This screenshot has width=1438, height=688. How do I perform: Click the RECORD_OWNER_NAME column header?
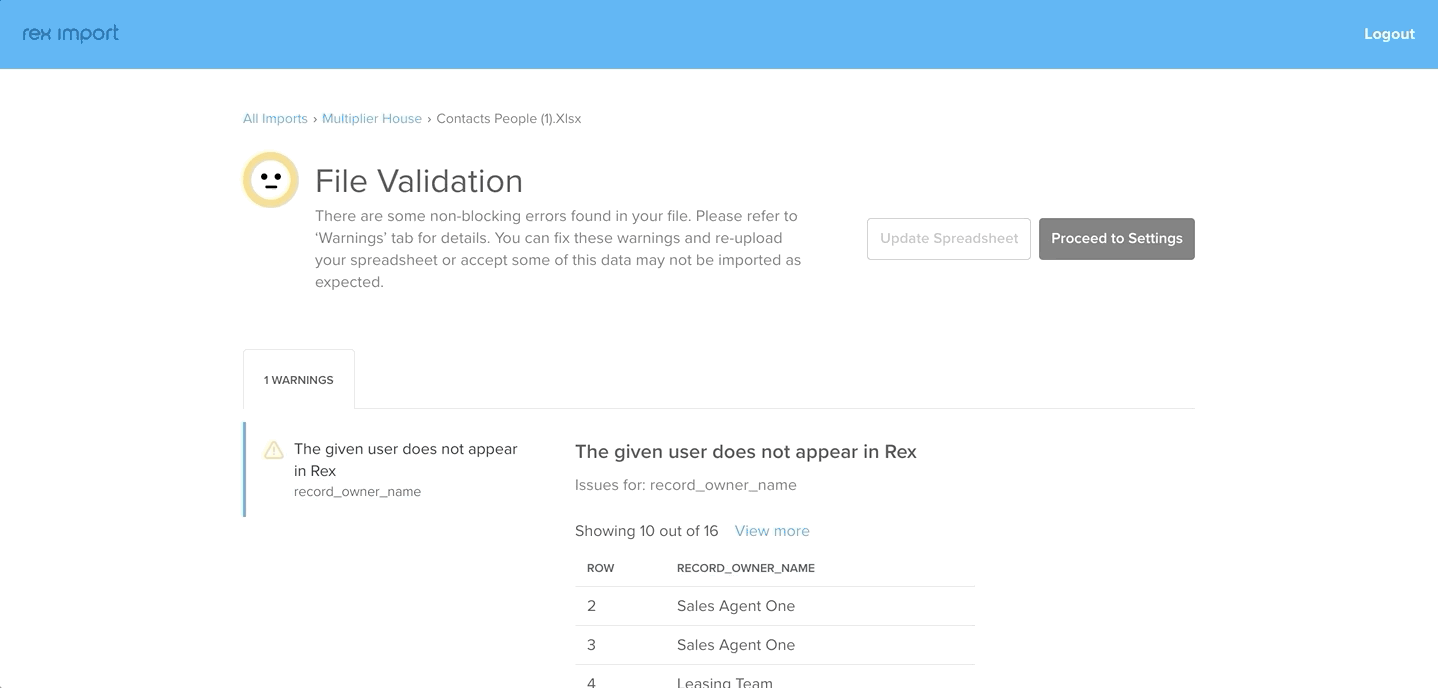tap(746, 568)
